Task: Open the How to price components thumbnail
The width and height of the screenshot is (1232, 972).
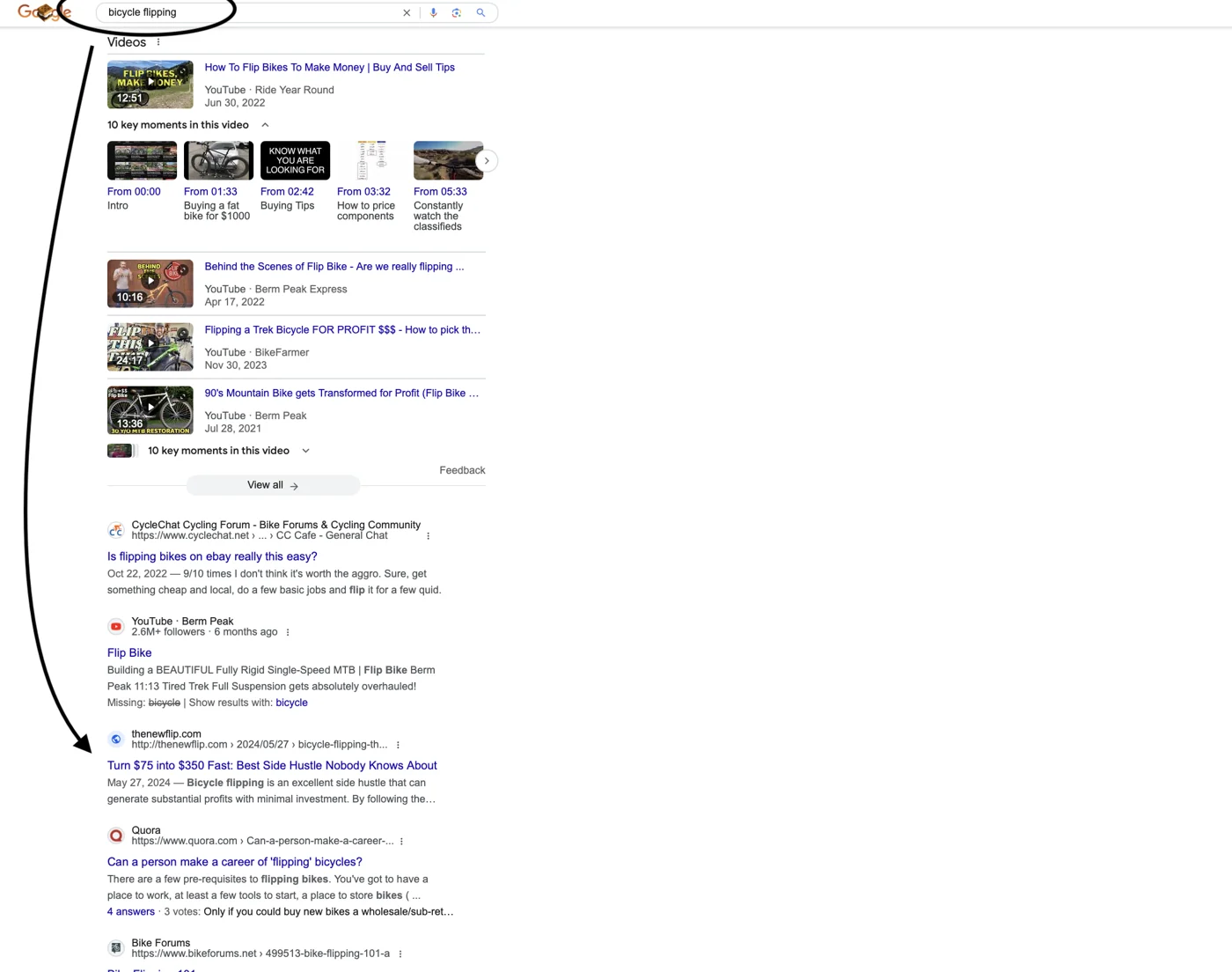Action: tap(371, 160)
